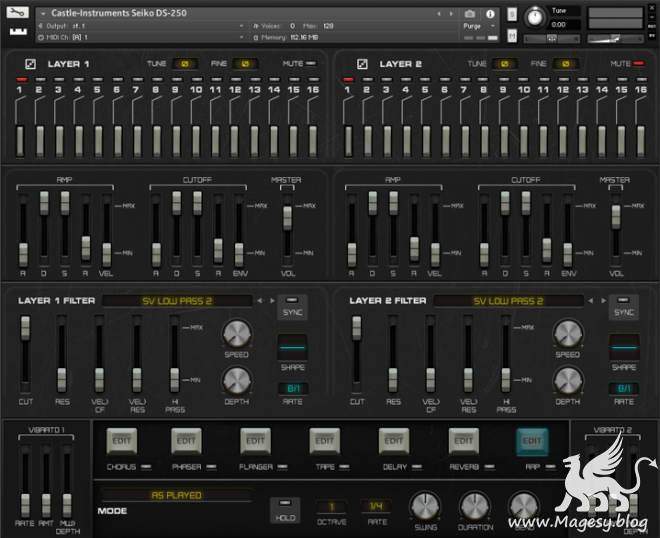The height and width of the screenshot is (538, 660).
Task: Click the Chorus Edit button
Action: pyautogui.click(x=122, y=441)
